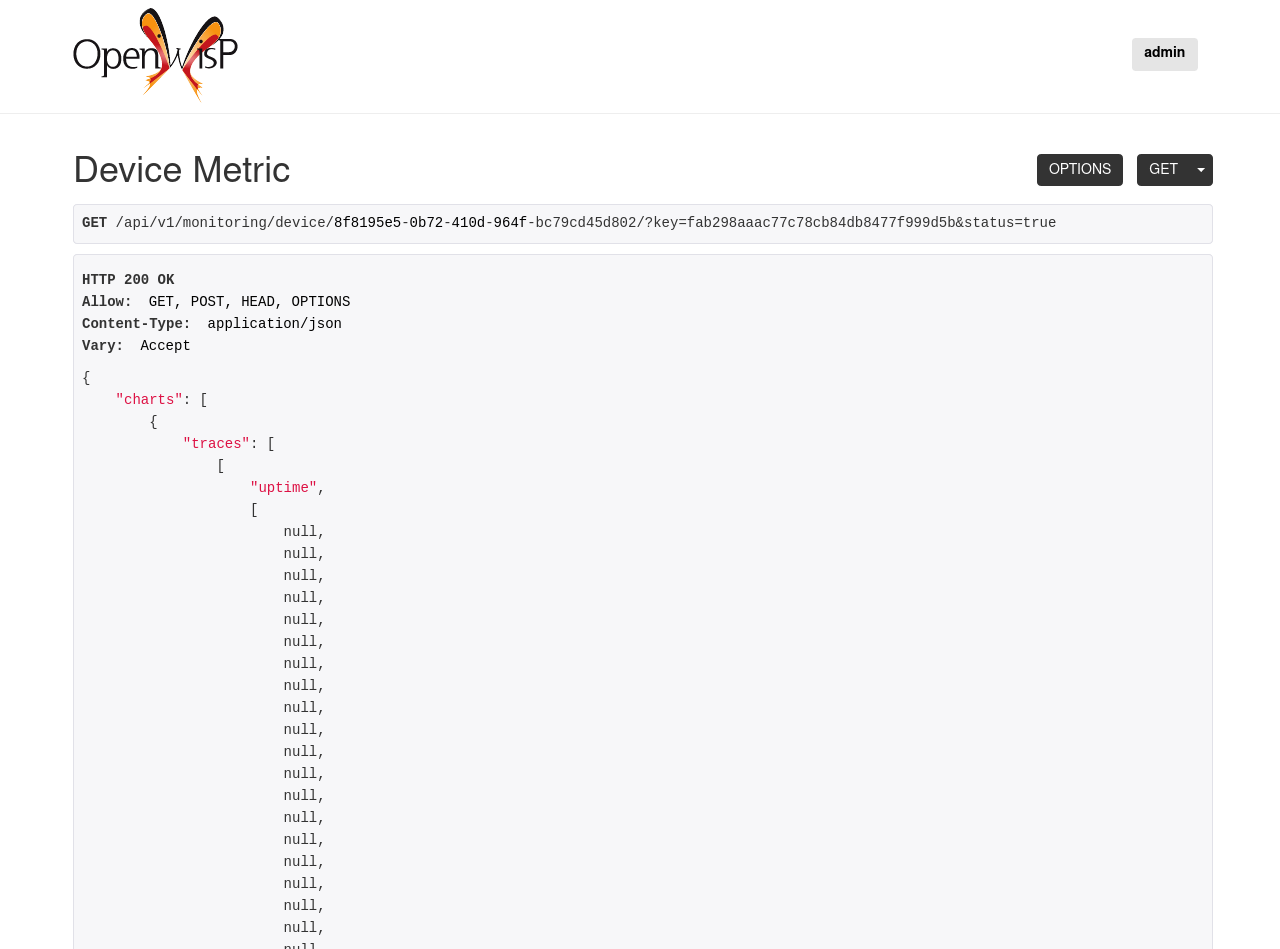Click the OPTIONS request button
The width and height of the screenshot is (1280, 949).
(1079, 168)
